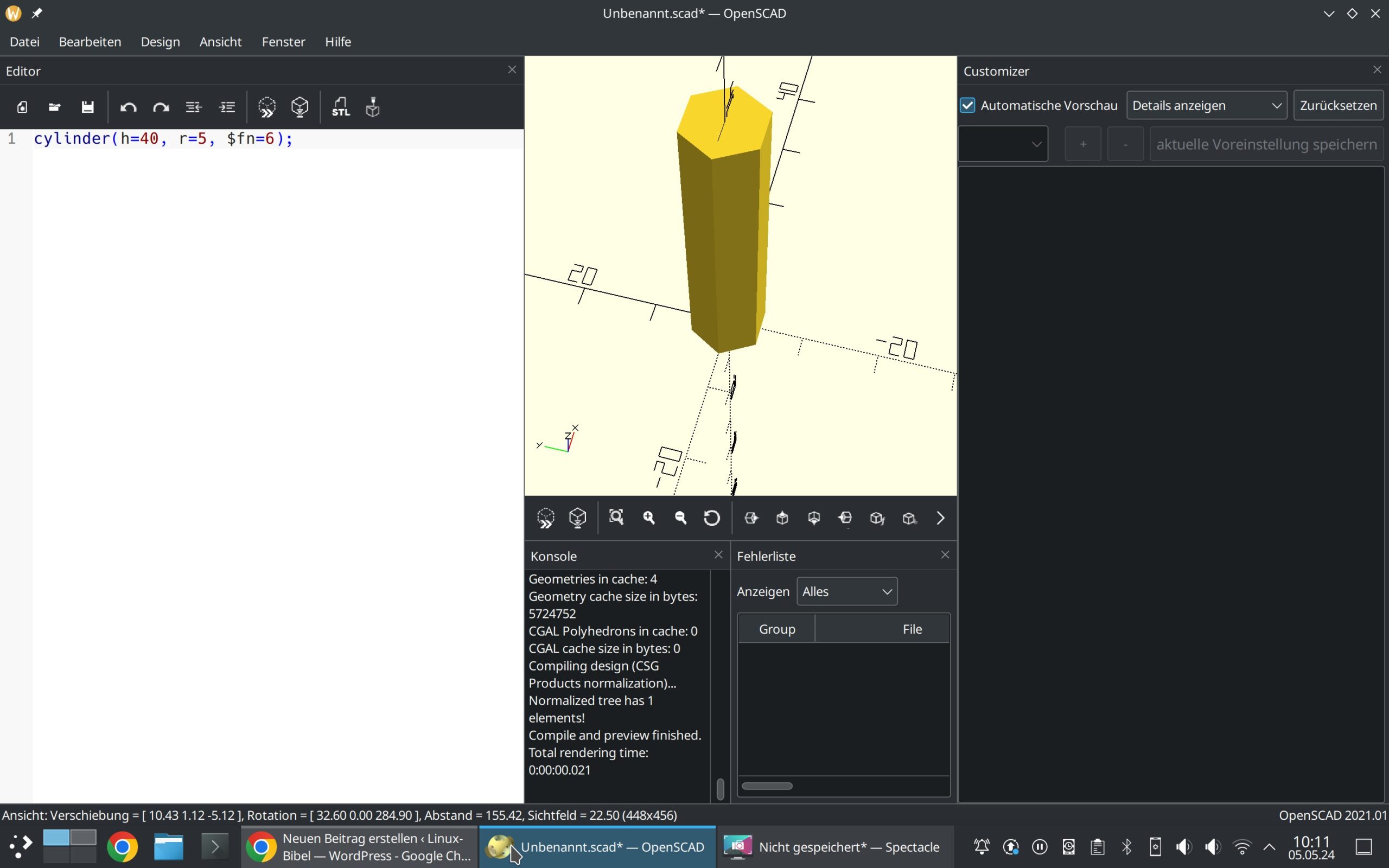
Task: Click the Preview icon in the editor toolbar
Action: (267, 107)
